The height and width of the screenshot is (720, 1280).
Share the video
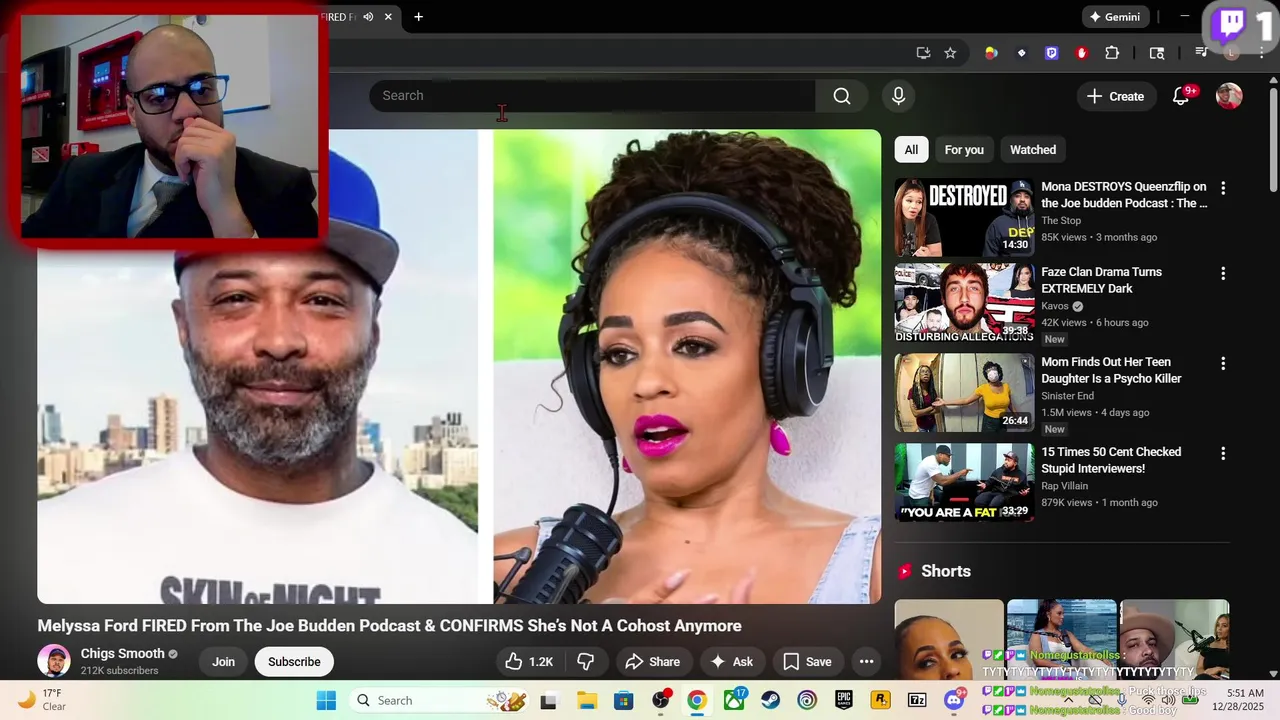point(652,662)
